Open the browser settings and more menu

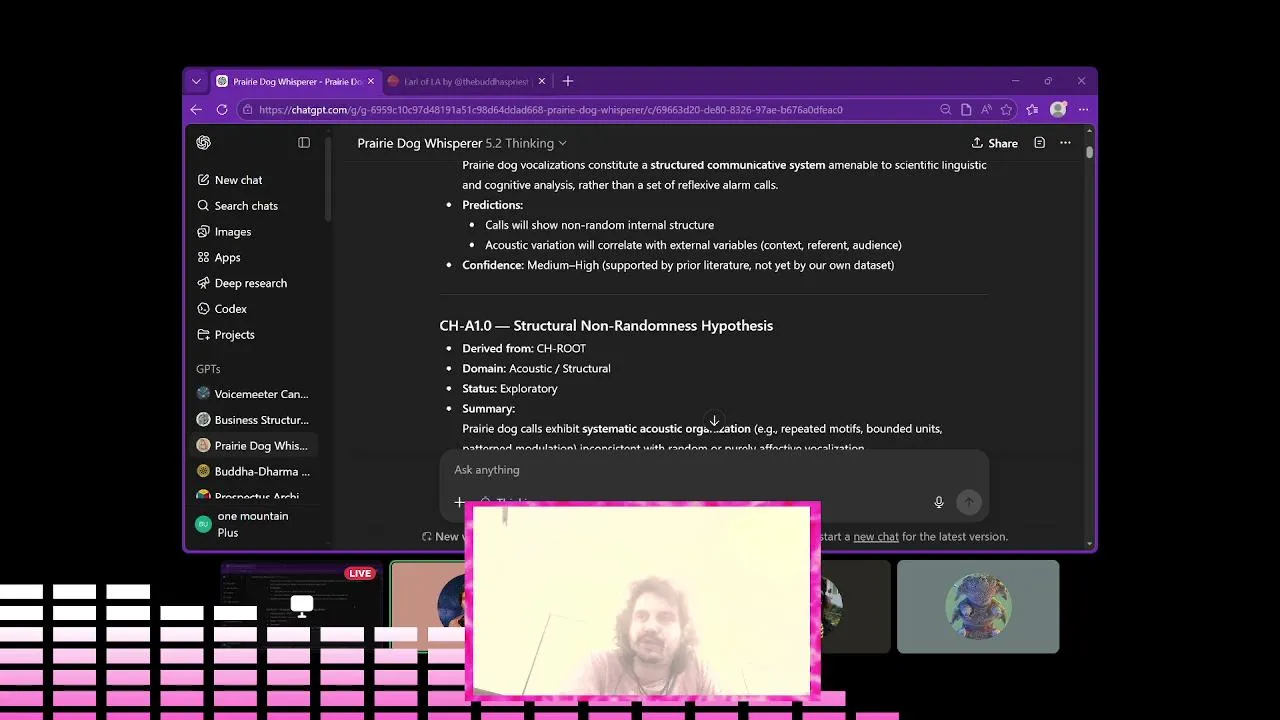pos(1083,110)
